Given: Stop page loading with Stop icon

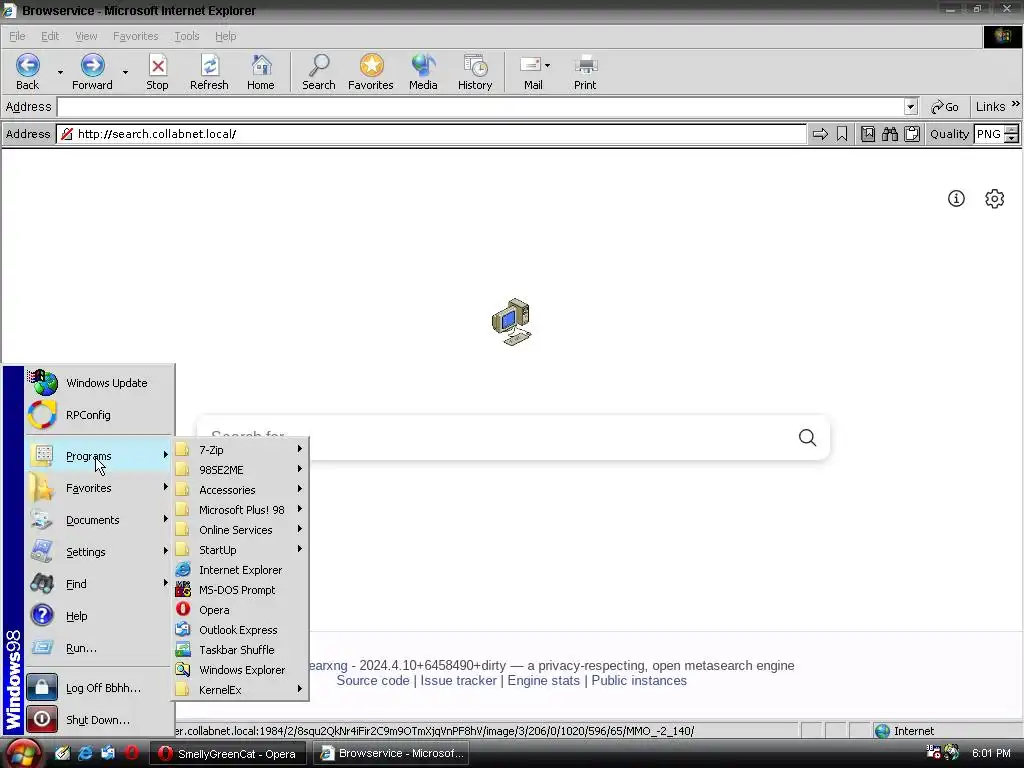Looking at the screenshot, I should click(x=157, y=72).
